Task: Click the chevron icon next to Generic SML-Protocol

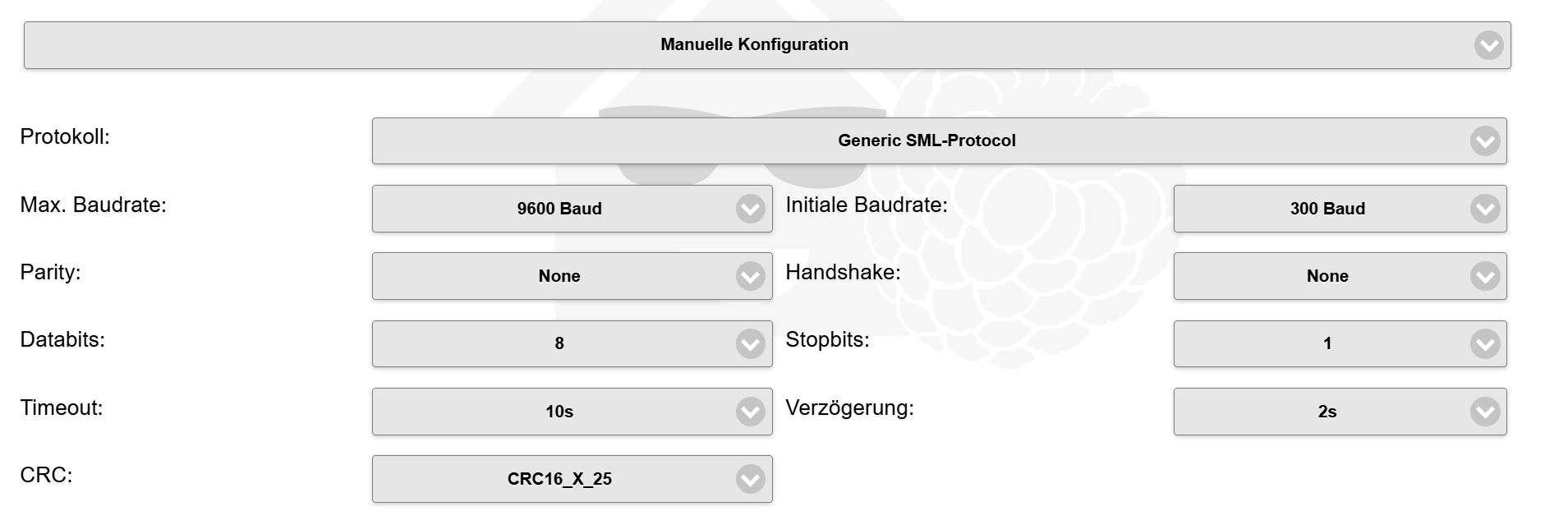Action: (x=1483, y=140)
